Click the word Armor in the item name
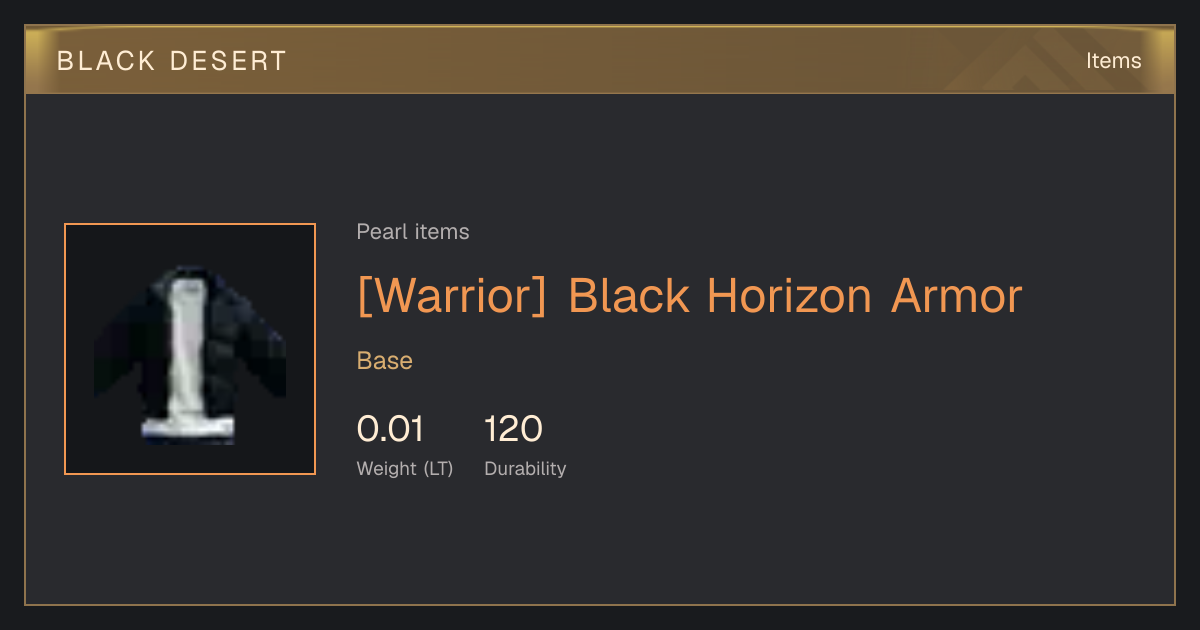1200x630 pixels. [x=957, y=297]
